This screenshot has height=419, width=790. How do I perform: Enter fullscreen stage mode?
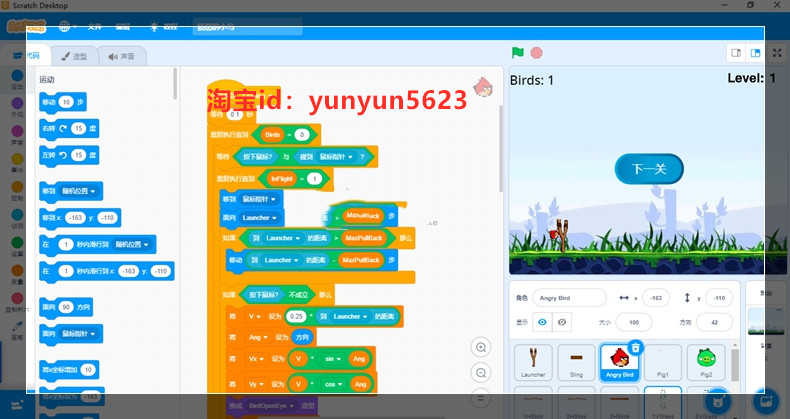(777, 53)
